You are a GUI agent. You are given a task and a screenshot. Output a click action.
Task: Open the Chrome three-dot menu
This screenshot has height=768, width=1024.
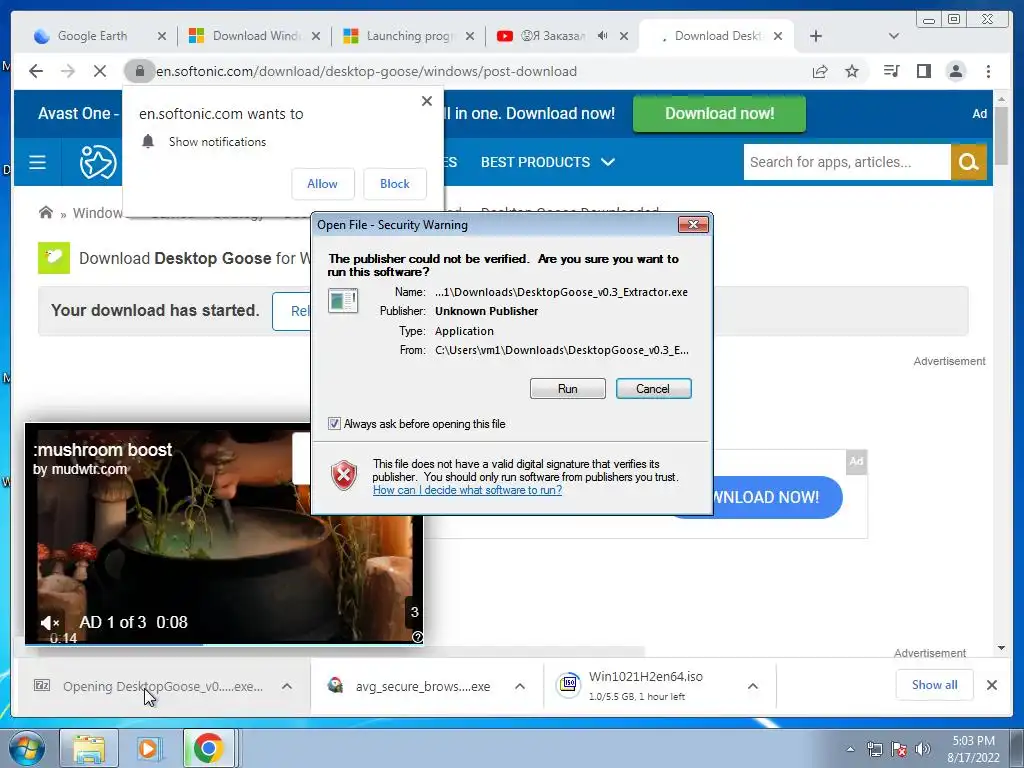pos(988,71)
